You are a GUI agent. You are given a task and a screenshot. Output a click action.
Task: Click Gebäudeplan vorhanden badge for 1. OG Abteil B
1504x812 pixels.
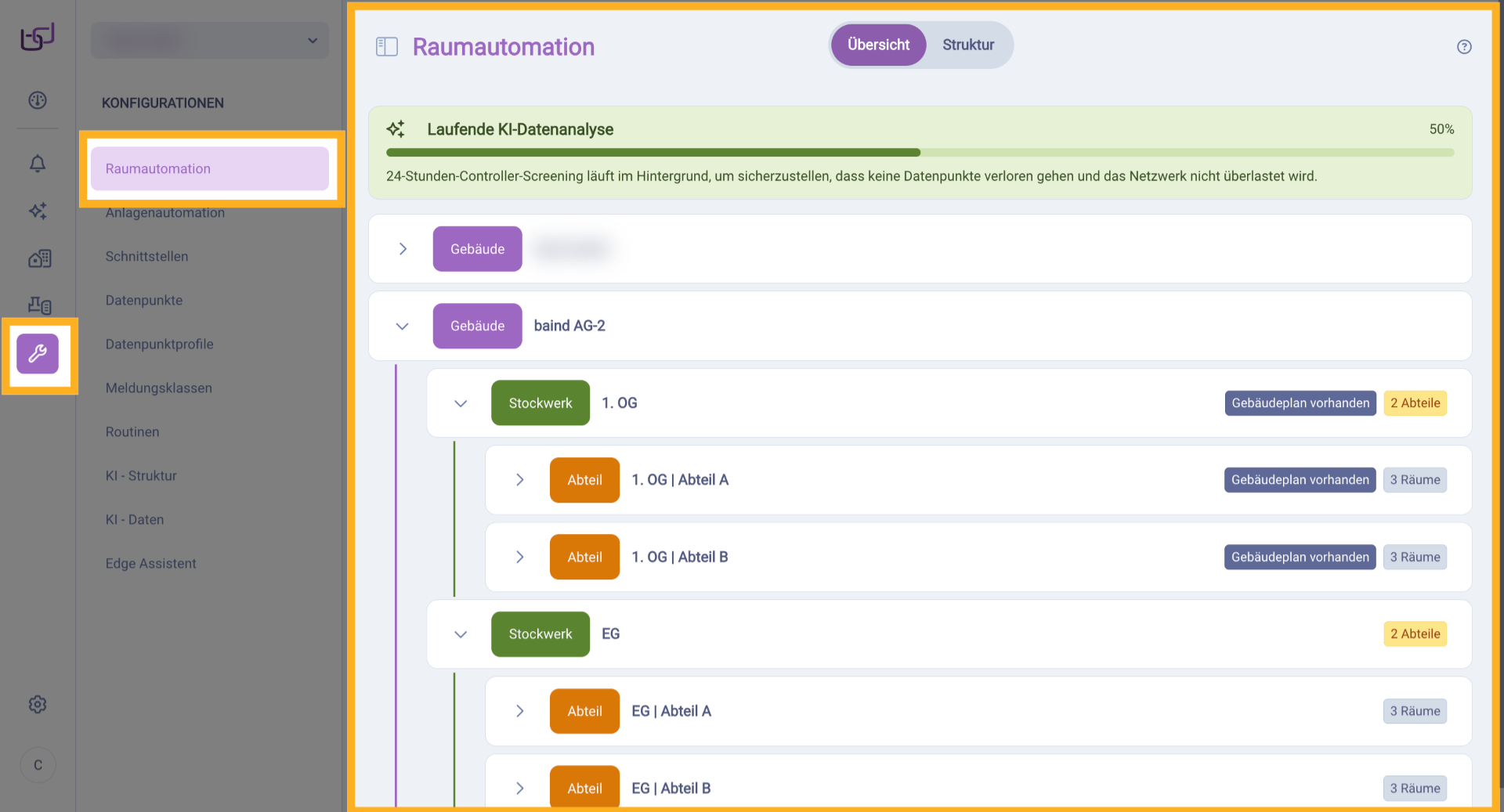coord(1300,558)
